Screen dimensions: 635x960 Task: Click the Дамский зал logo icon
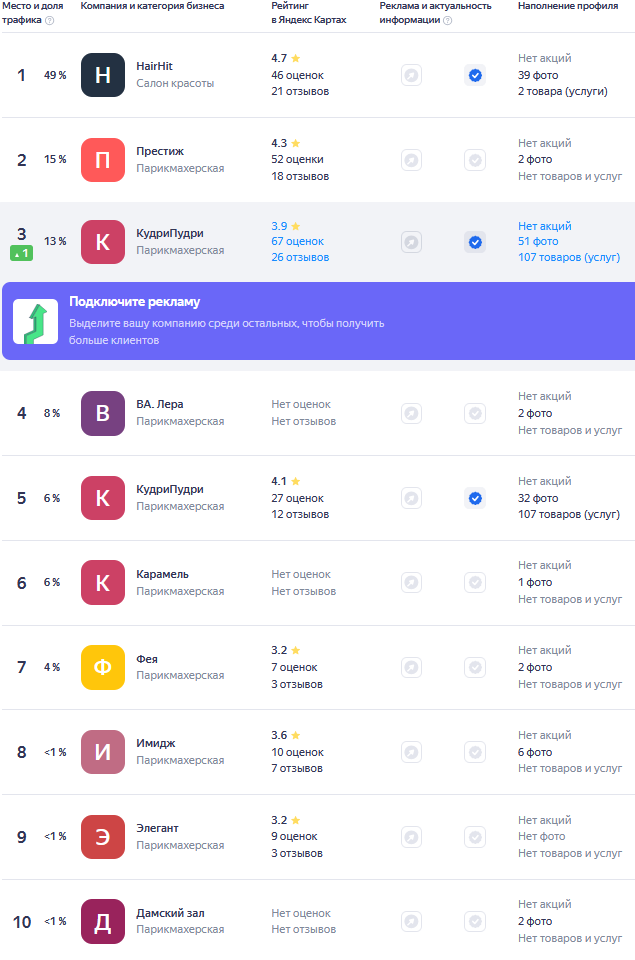point(103,921)
